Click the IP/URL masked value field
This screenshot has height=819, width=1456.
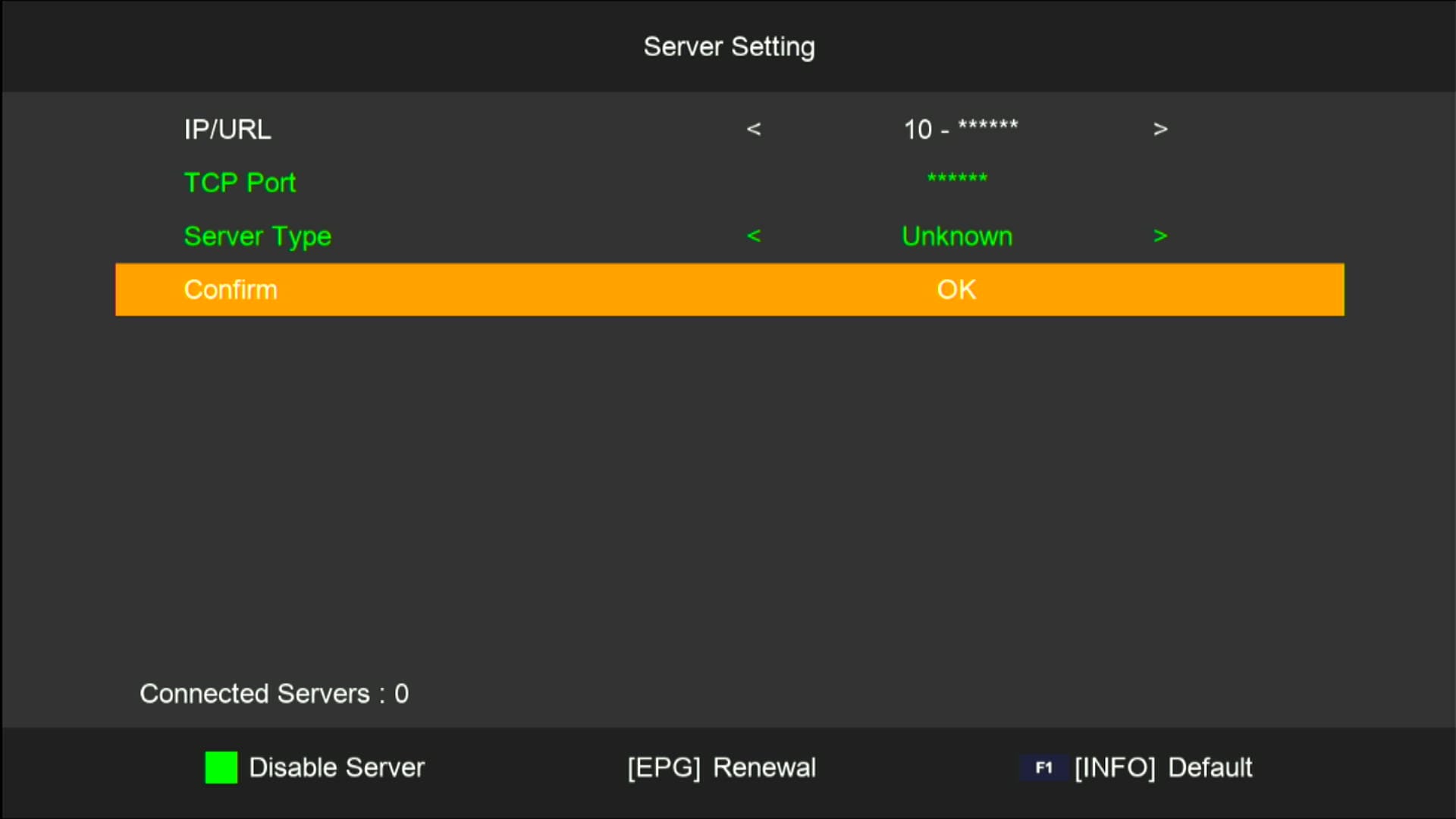tap(960, 129)
